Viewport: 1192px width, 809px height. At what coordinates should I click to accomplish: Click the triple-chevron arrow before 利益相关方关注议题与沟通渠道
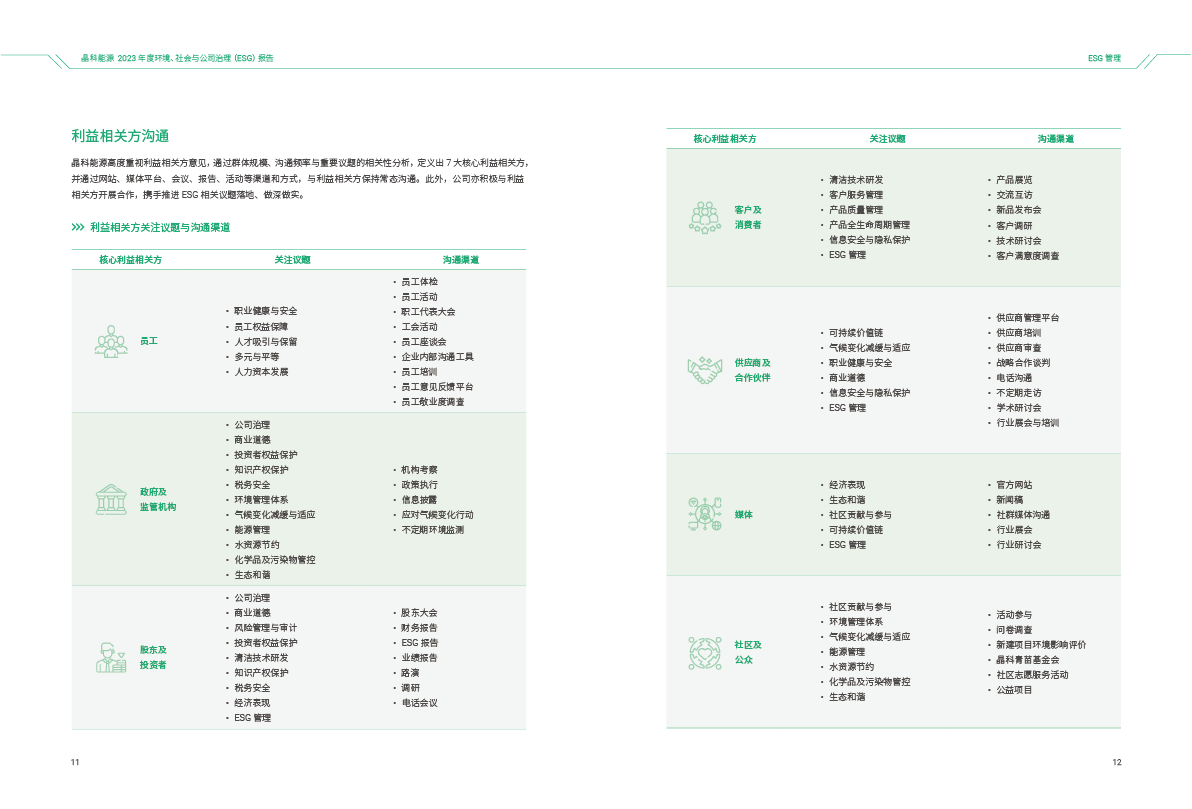[78, 228]
